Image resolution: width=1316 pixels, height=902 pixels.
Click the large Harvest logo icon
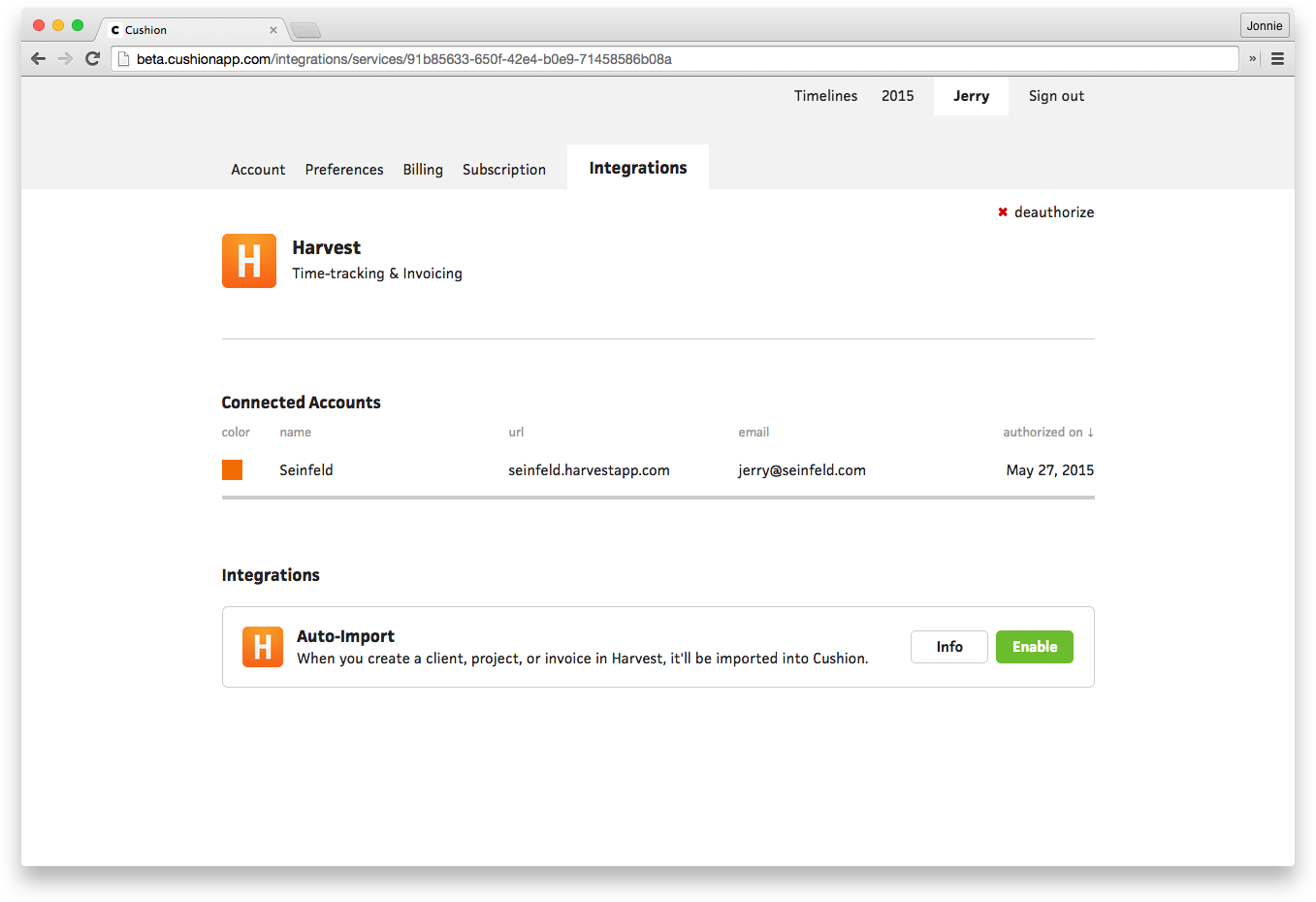click(249, 261)
